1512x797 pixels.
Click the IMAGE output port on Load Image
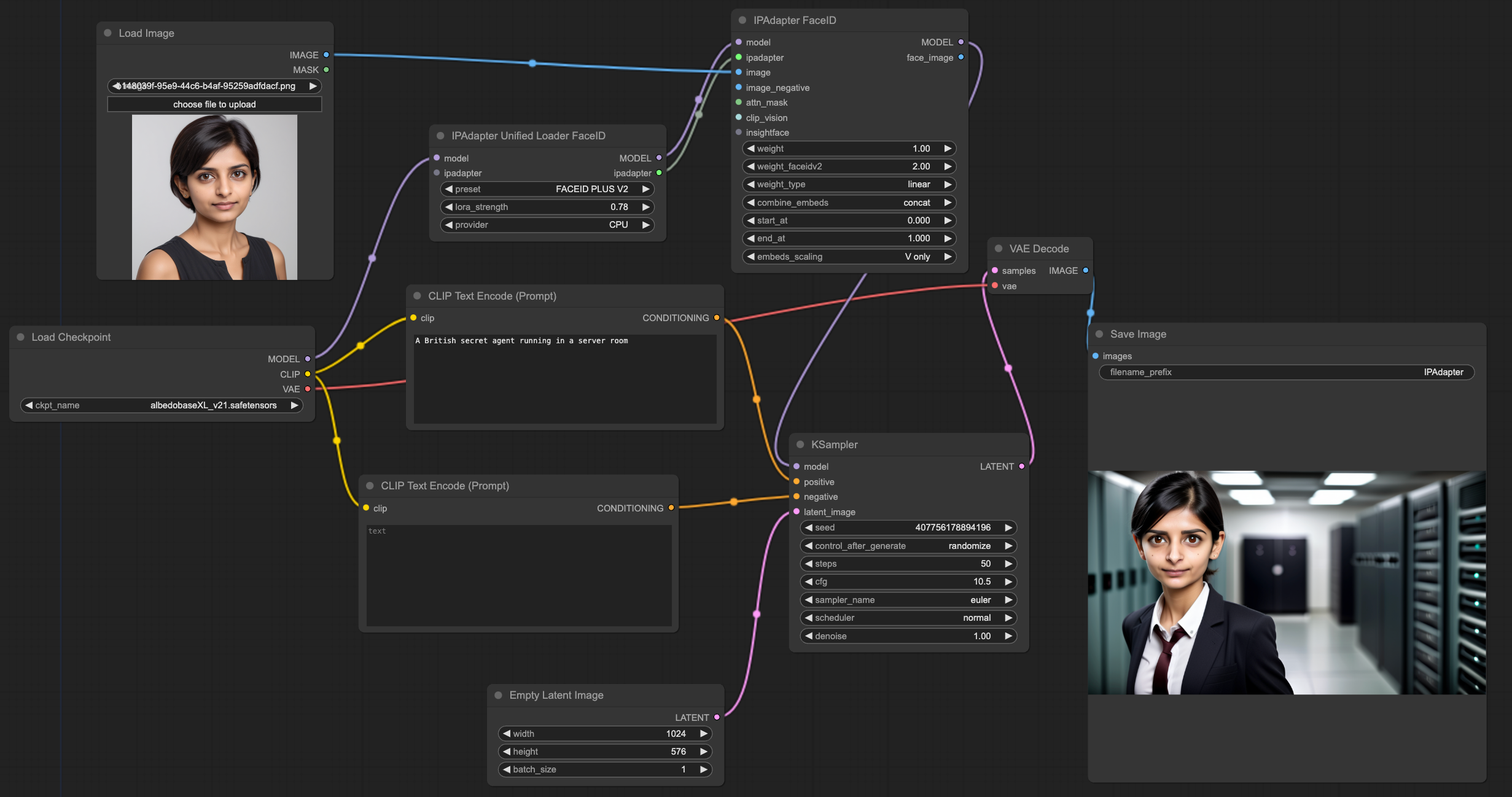[326, 55]
